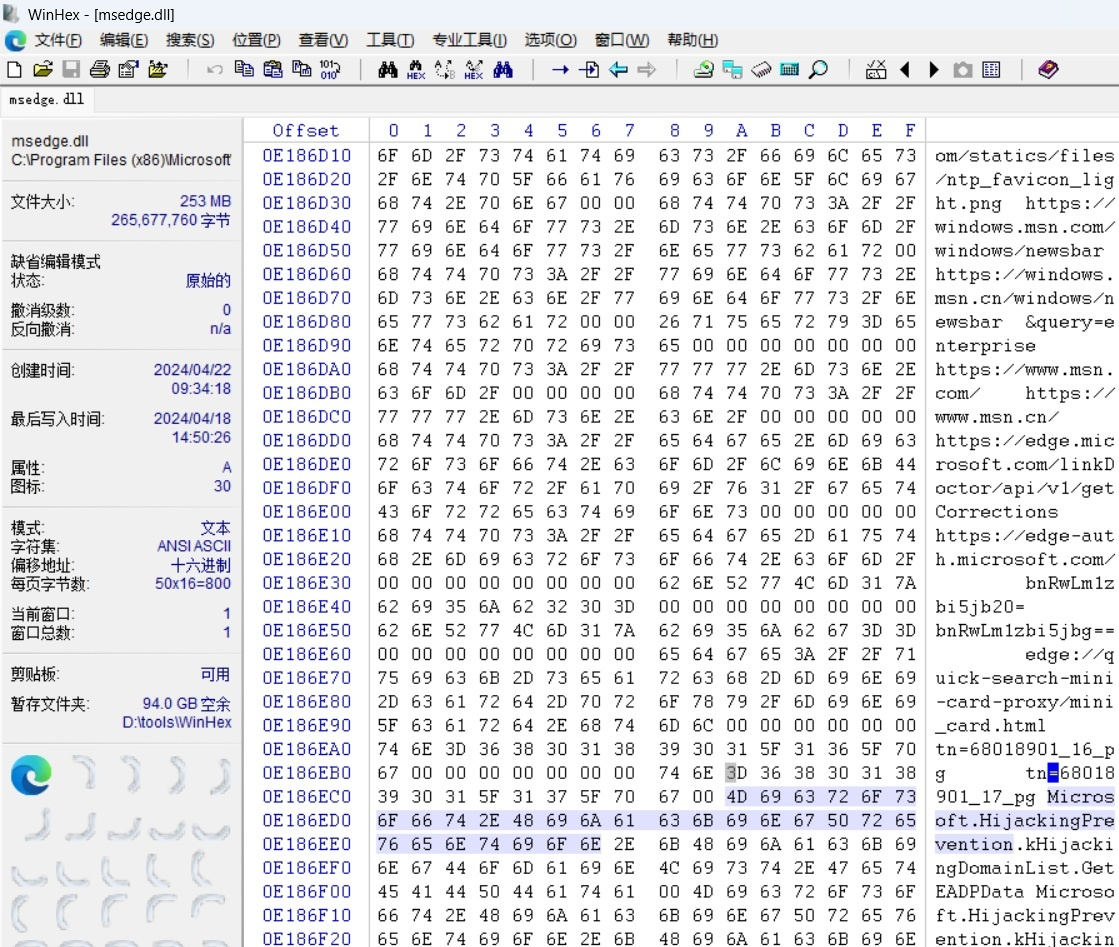The image size is (1119, 947).
Task: Click the blue simultaneous search binoculars icon
Action: coord(503,70)
